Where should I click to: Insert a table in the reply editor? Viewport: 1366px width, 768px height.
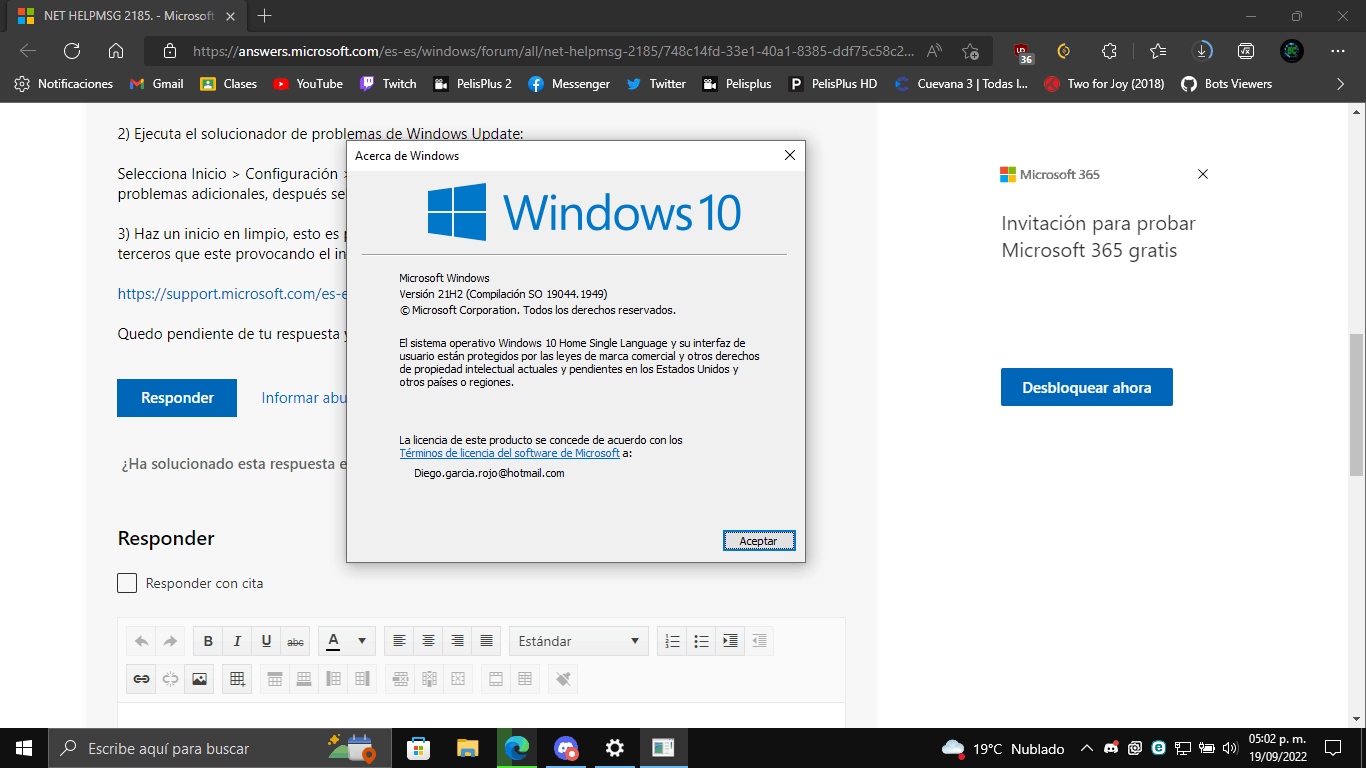(x=237, y=679)
